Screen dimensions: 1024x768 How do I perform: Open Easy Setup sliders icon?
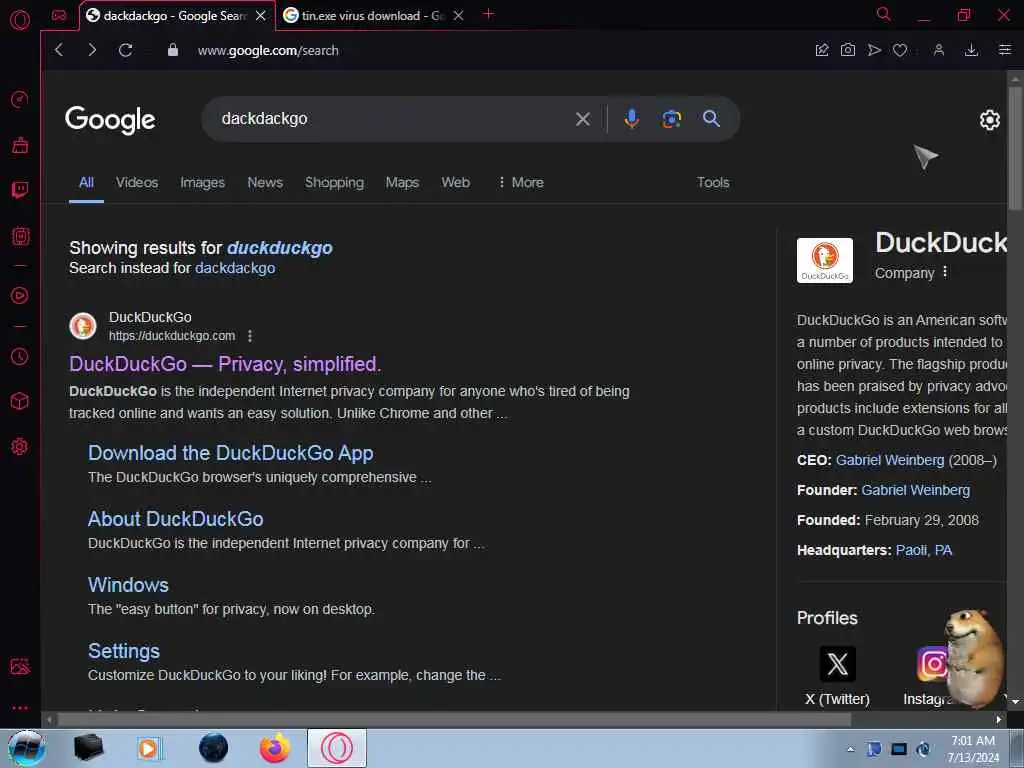(1004, 50)
